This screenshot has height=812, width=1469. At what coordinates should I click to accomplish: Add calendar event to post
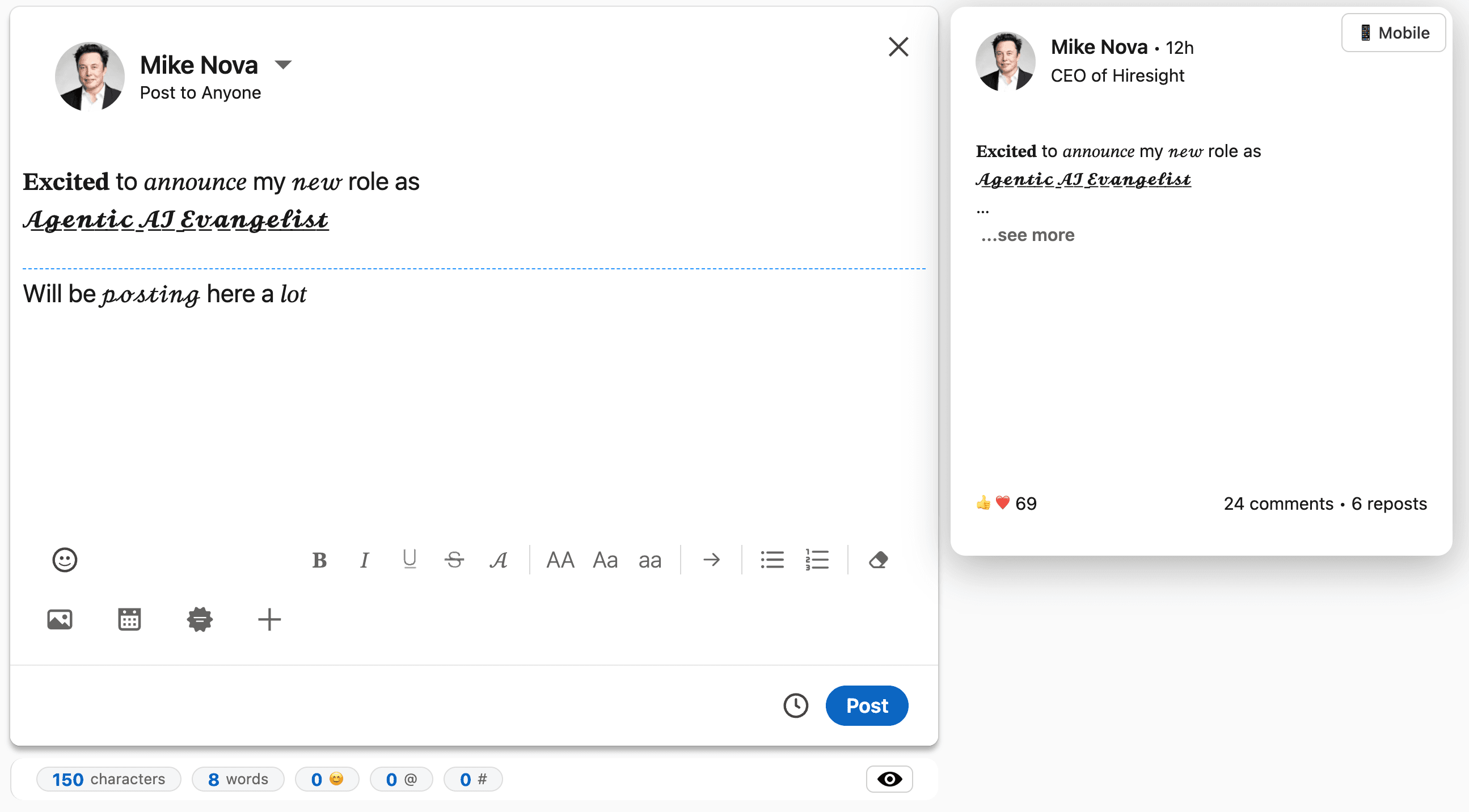[129, 619]
